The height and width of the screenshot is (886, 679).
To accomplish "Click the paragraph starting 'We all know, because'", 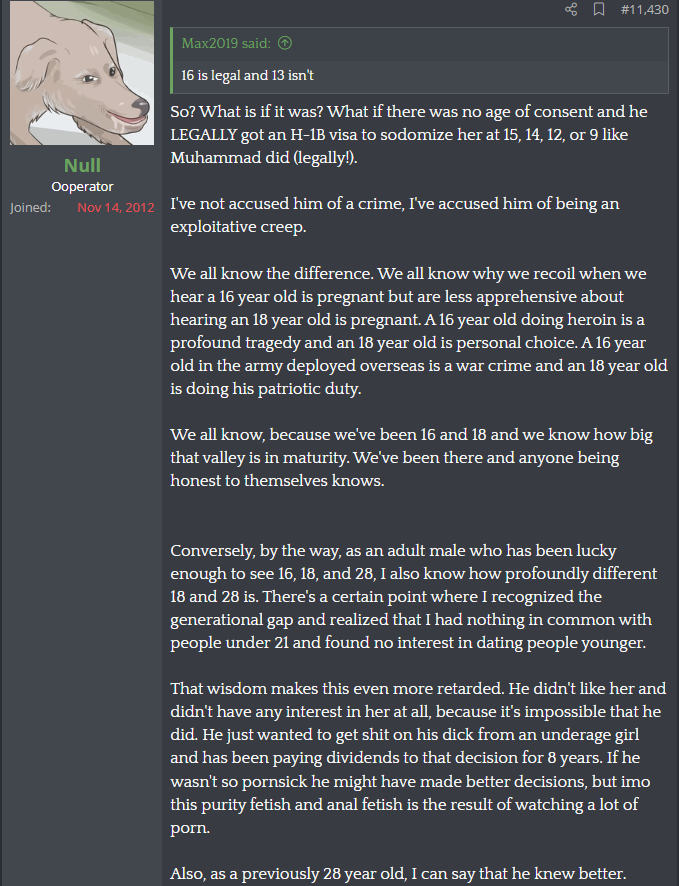I will click(x=412, y=458).
